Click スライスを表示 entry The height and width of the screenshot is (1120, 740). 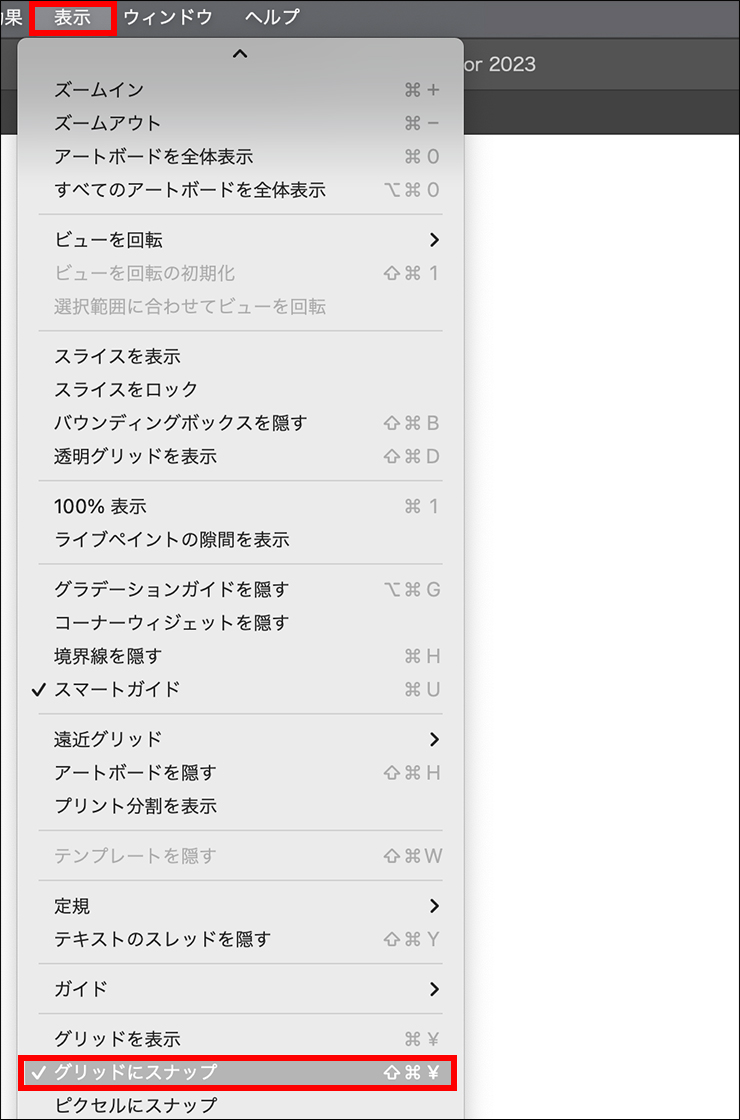(117, 357)
